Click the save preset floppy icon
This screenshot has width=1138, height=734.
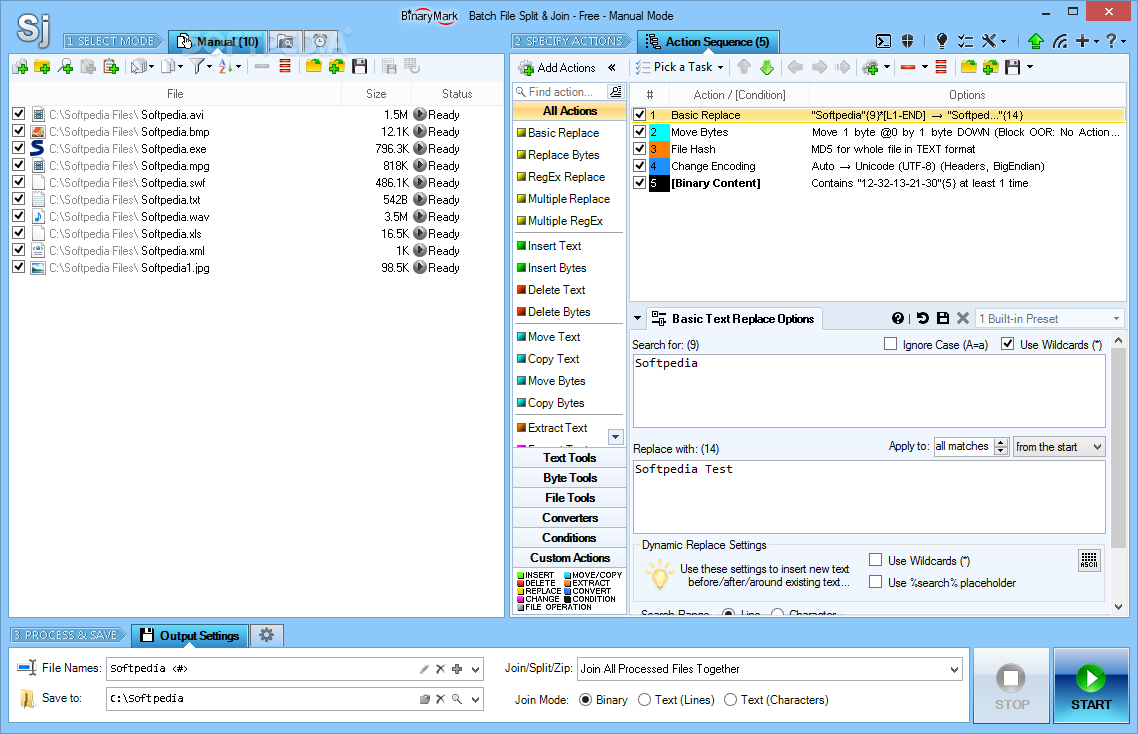click(943, 318)
